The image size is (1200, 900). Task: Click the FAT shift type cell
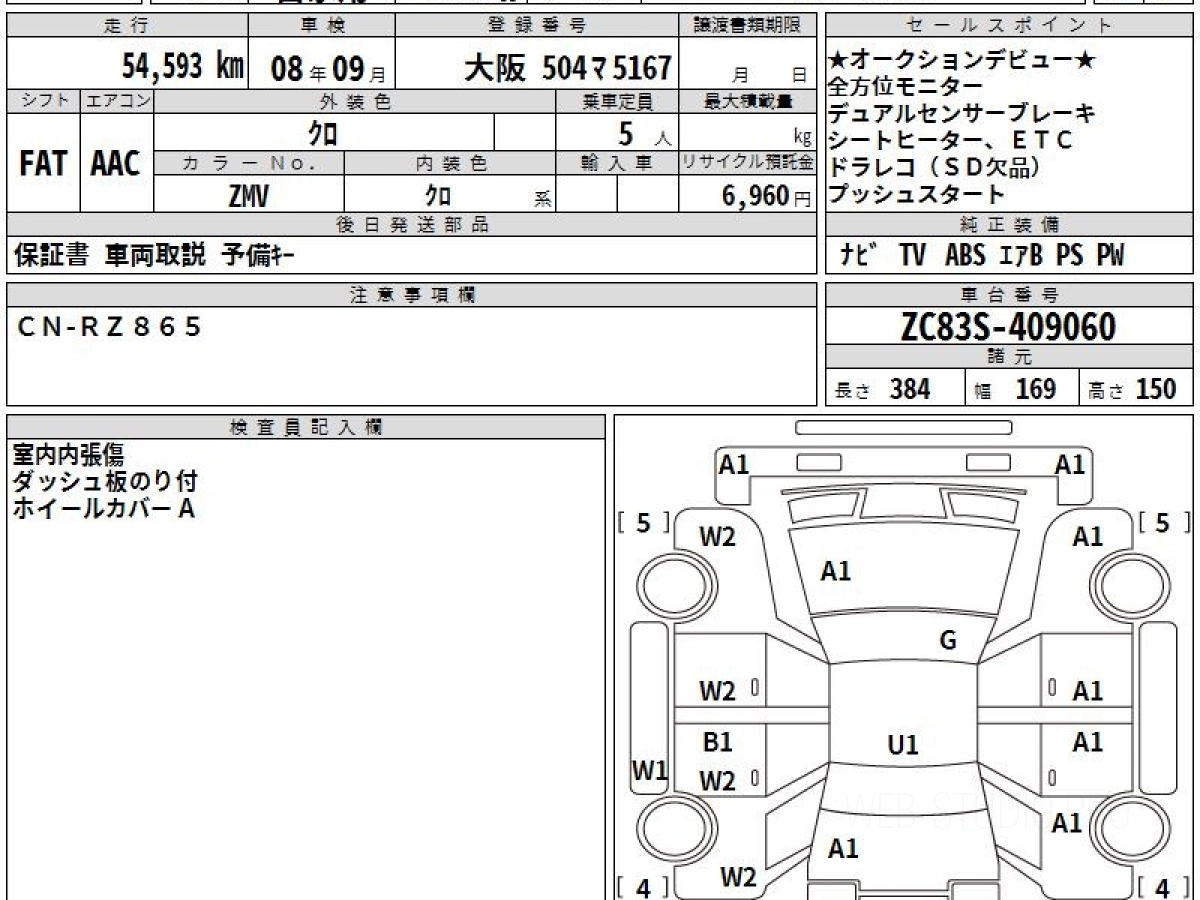point(43,163)
